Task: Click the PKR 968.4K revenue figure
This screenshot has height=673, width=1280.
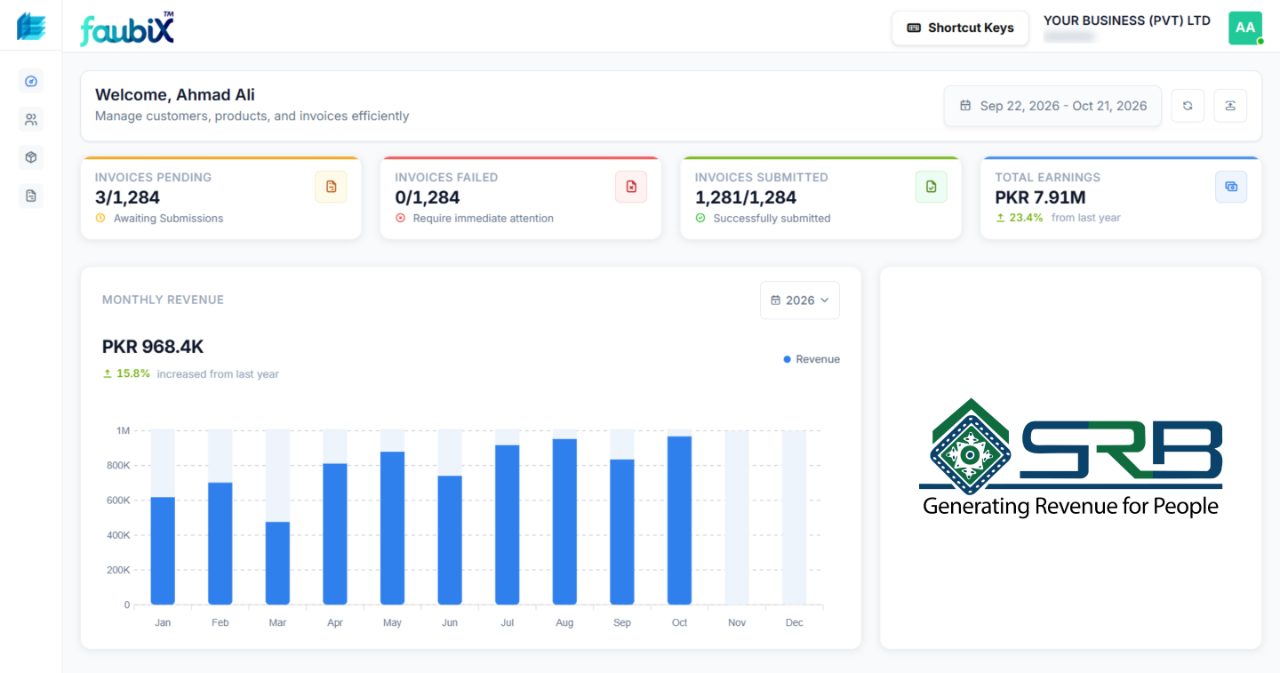Action: (153, 347)
